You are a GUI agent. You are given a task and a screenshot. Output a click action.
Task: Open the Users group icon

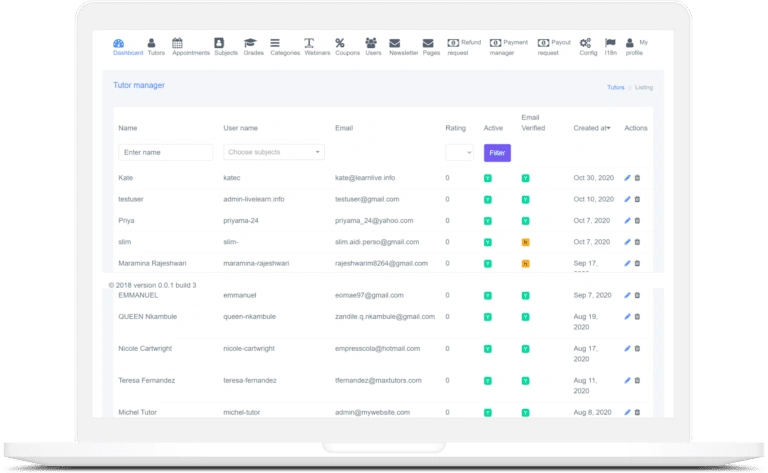pos(371,43)
